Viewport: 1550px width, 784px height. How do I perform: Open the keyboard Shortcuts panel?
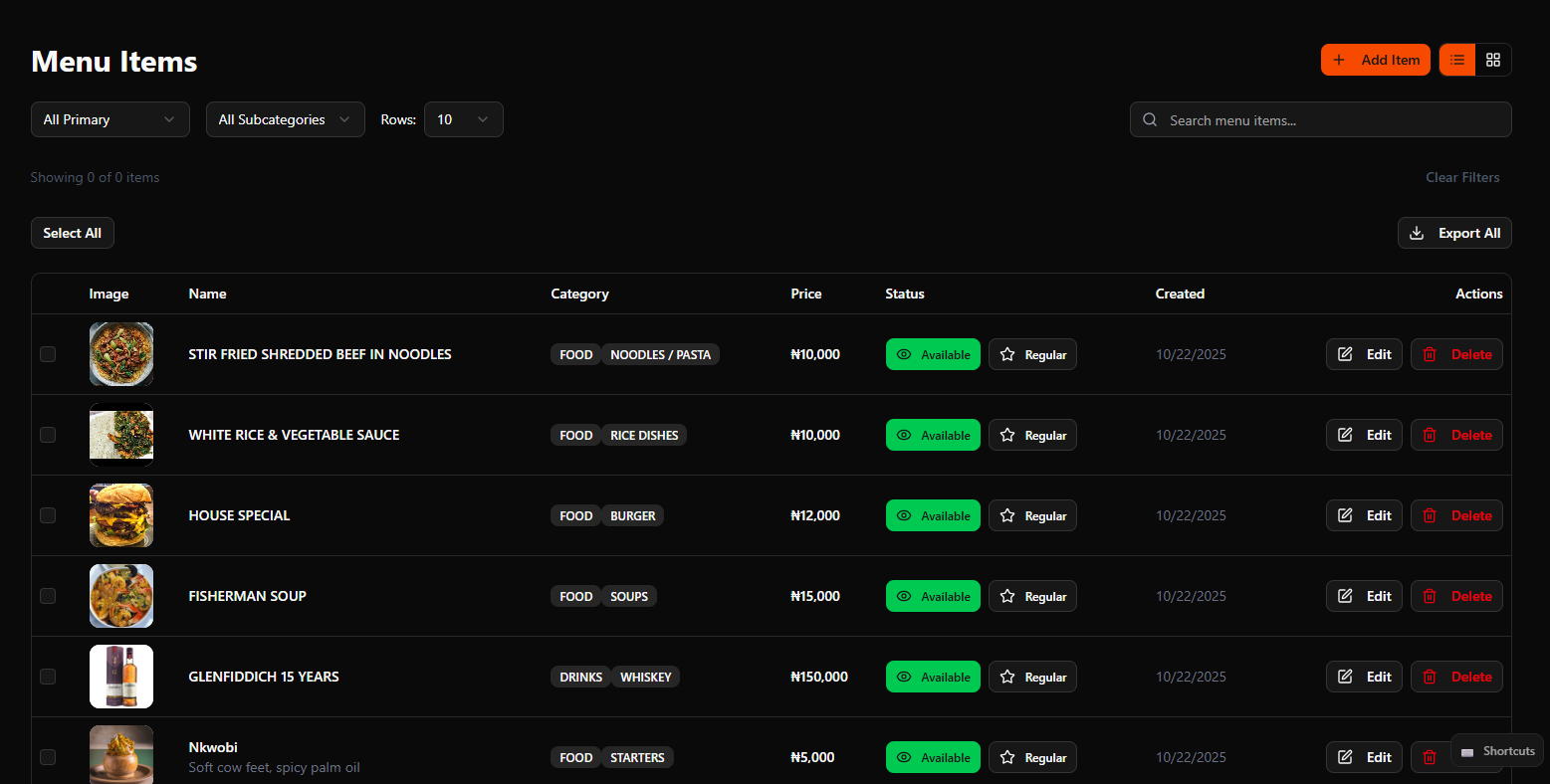[x=1496, y=751]
